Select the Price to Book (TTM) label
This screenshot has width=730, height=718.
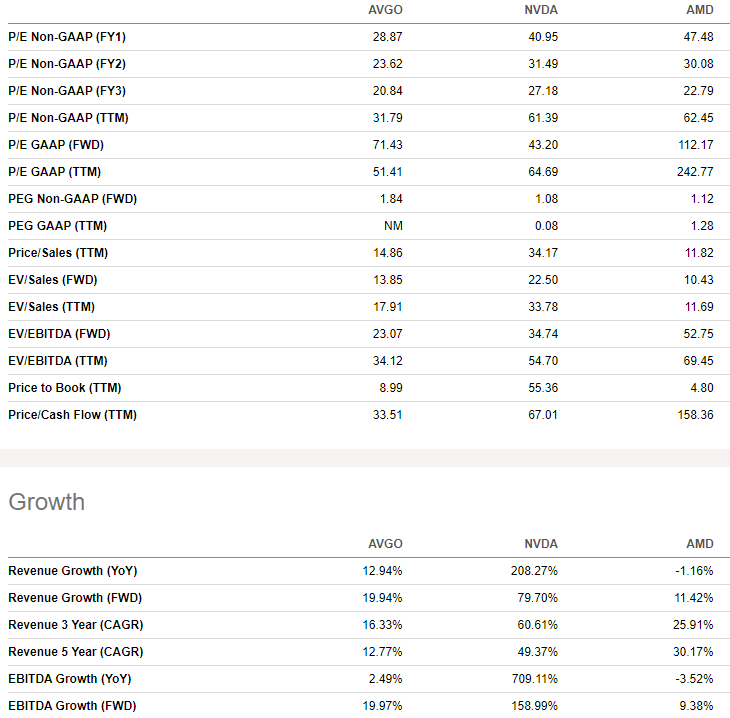pyautogui.click(x=64, y=388)
